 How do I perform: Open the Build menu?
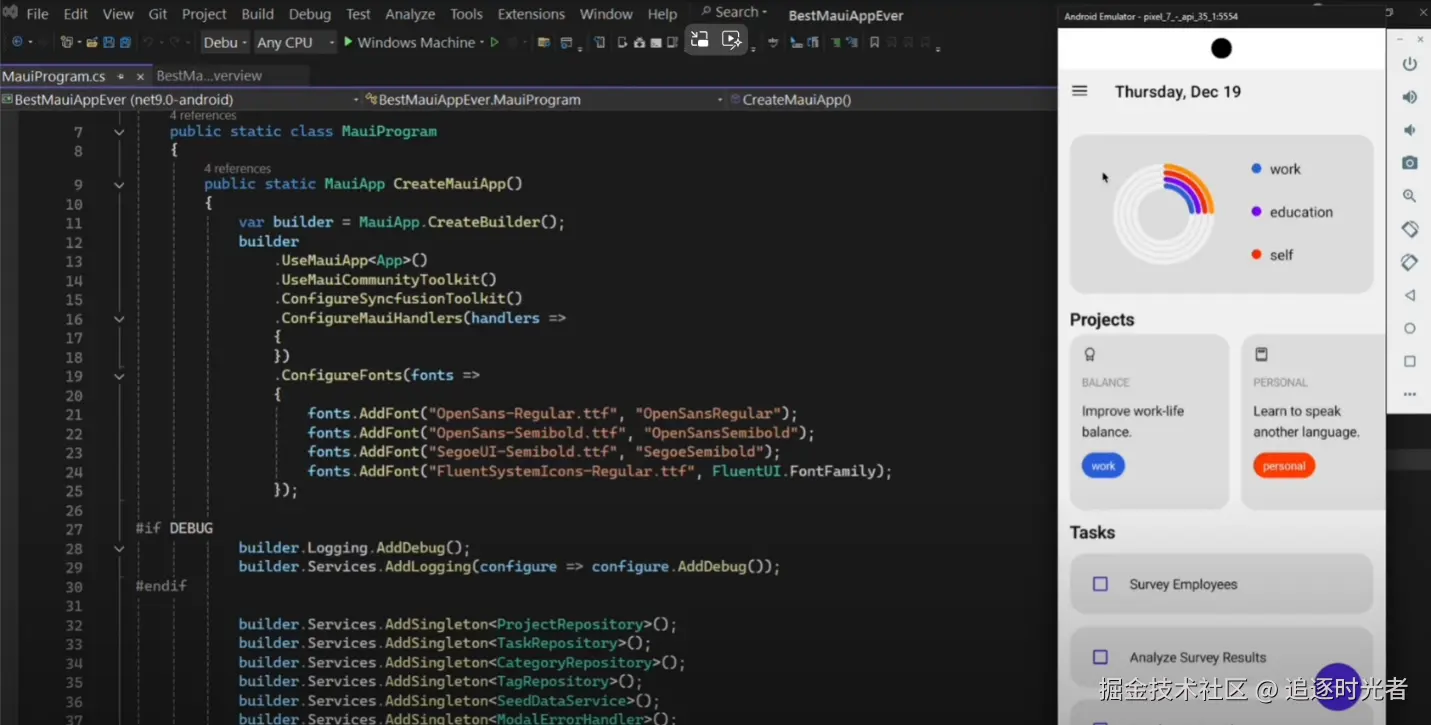point(258,14)
